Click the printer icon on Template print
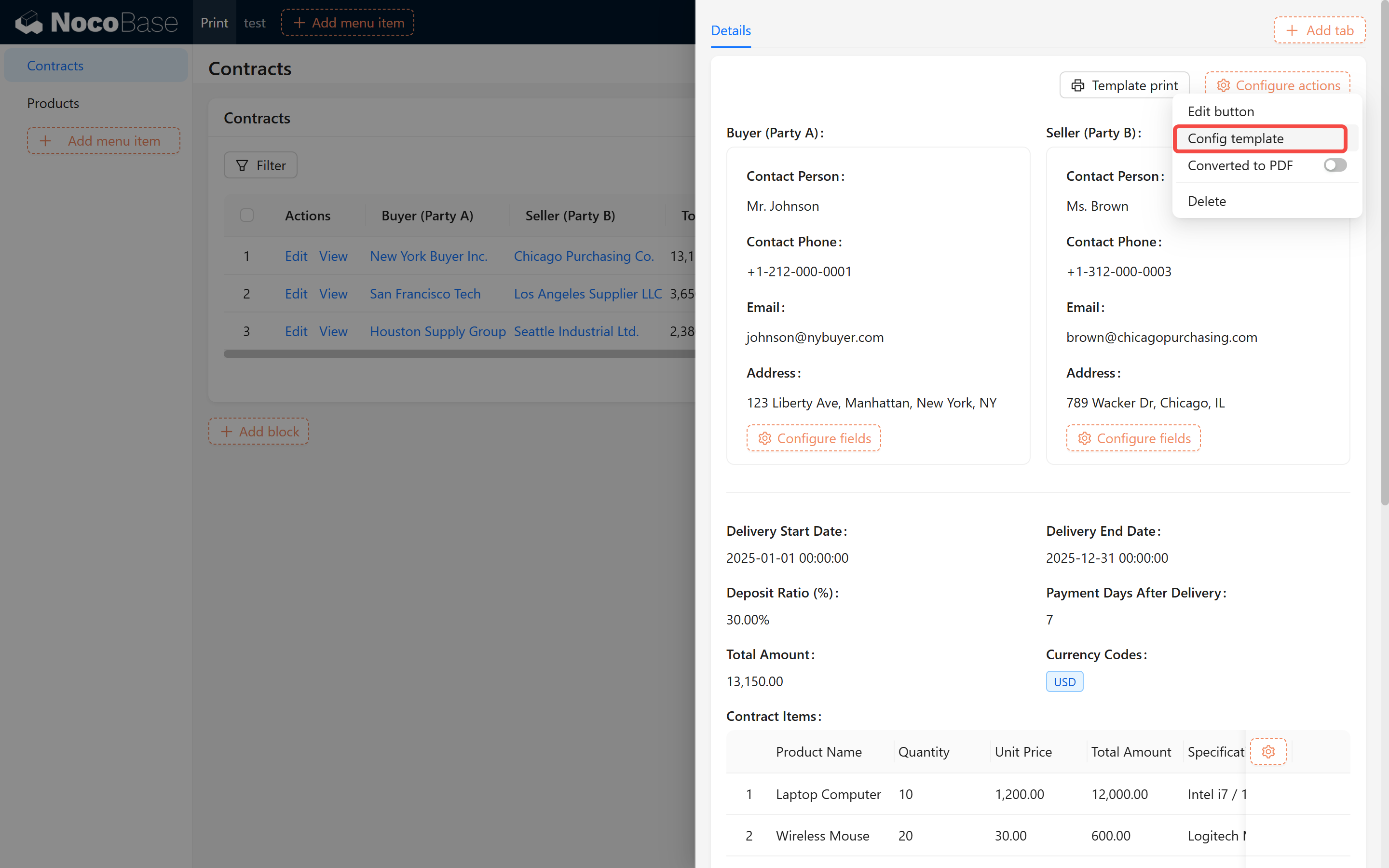This screenshot has height=868, width=1389. (x=1077, y=85)
